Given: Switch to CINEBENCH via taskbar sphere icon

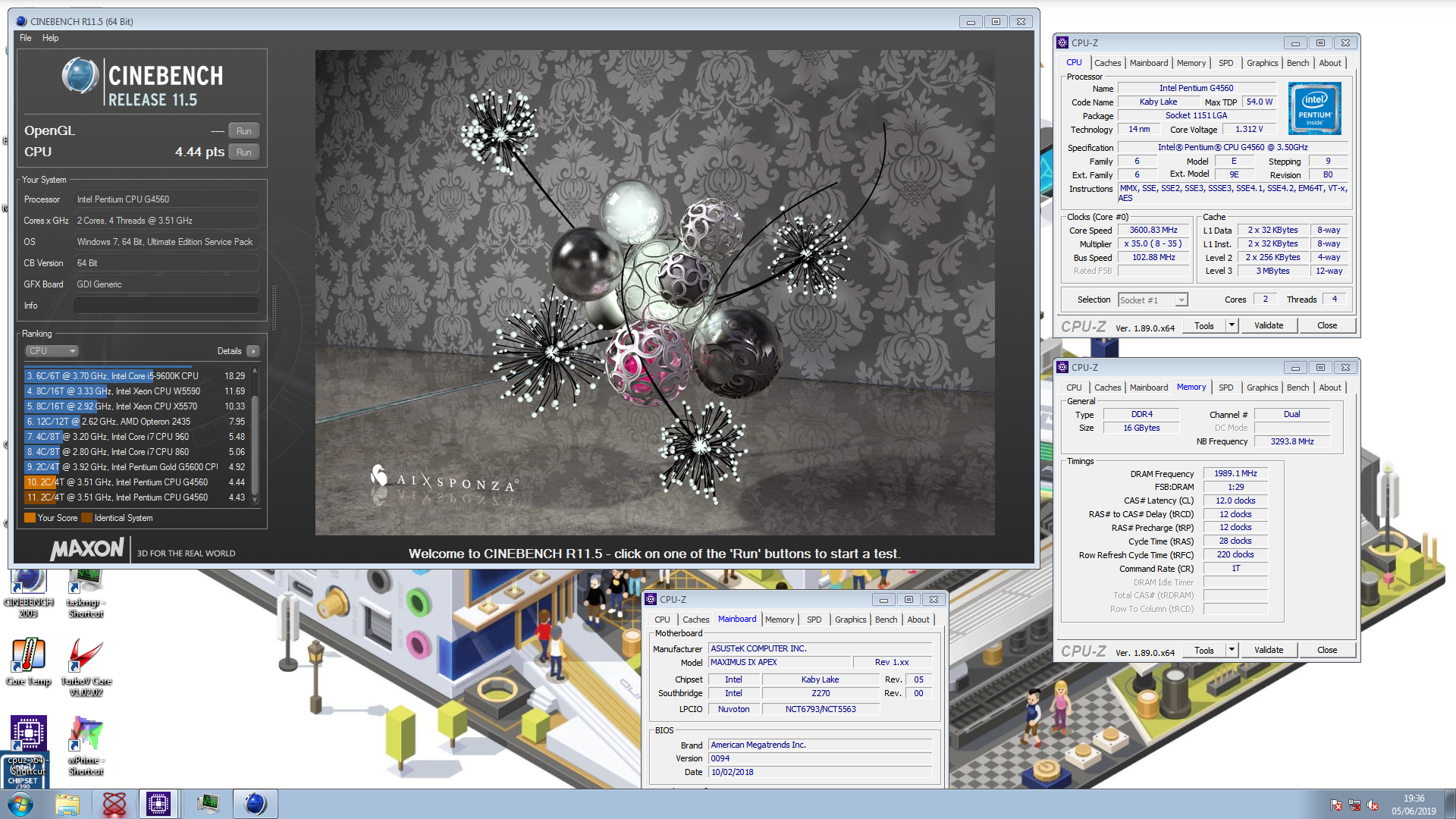Looking at the screenshot, I should (x=256, y=804).
